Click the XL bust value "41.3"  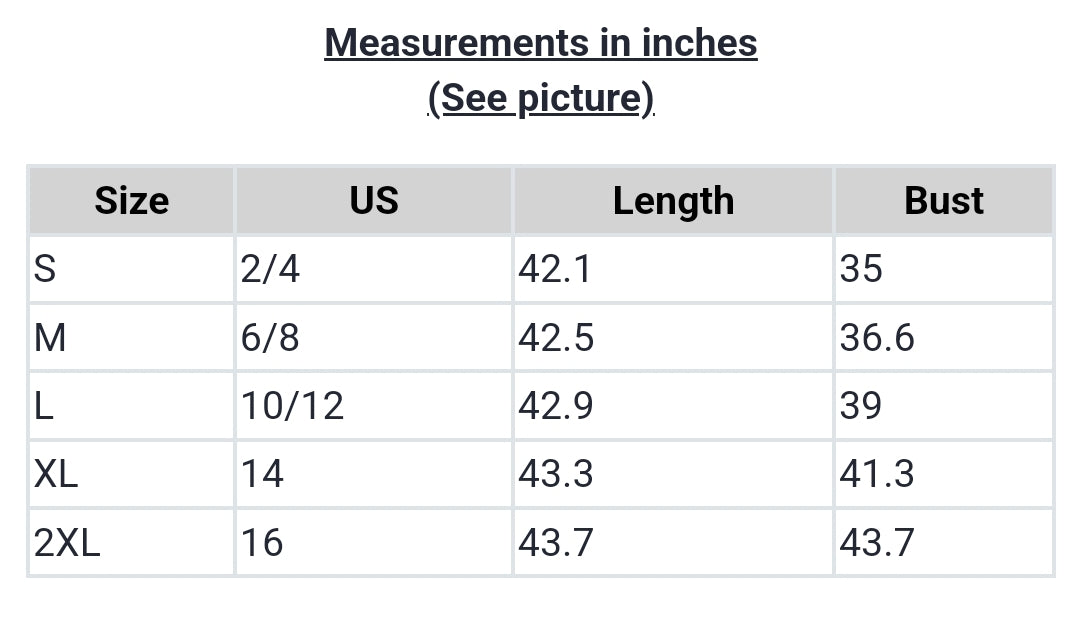coord(877,474)
